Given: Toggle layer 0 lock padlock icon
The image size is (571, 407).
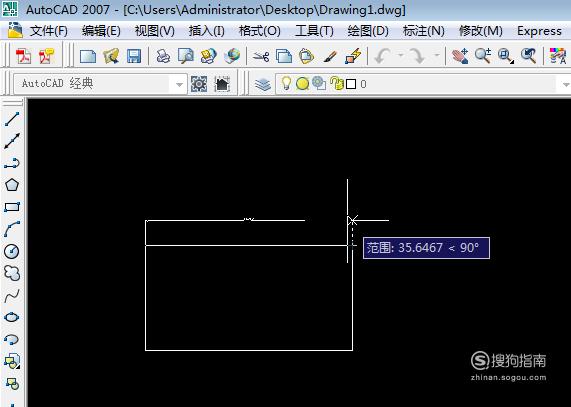Looking at the screenshot, I should (x=336, y=84).
